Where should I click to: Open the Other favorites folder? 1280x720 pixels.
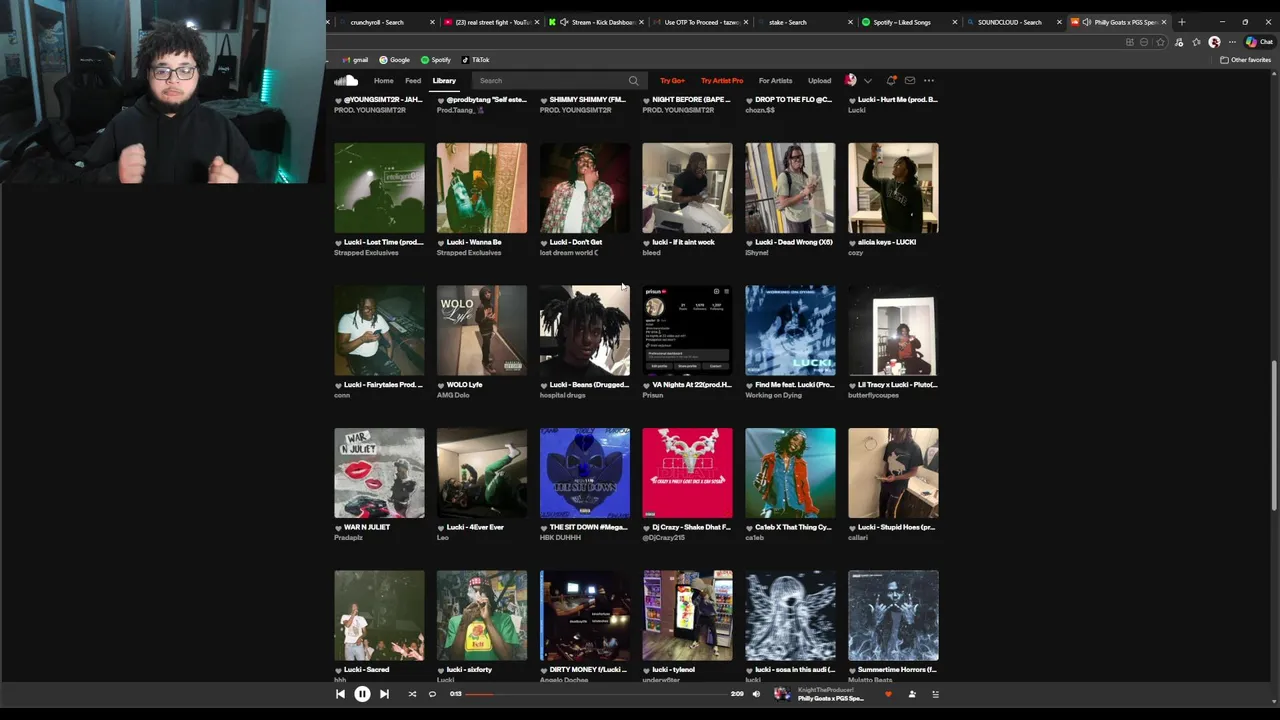point(1246,60)
